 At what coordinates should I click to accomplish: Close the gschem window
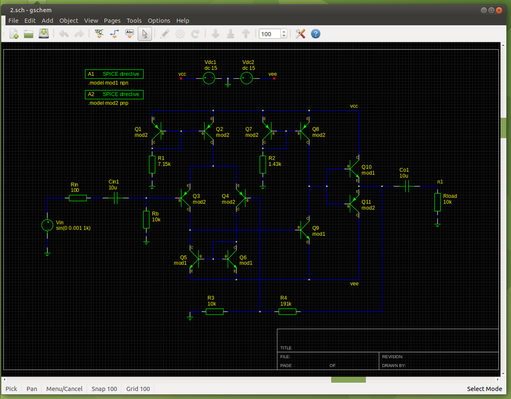point(499,10)
